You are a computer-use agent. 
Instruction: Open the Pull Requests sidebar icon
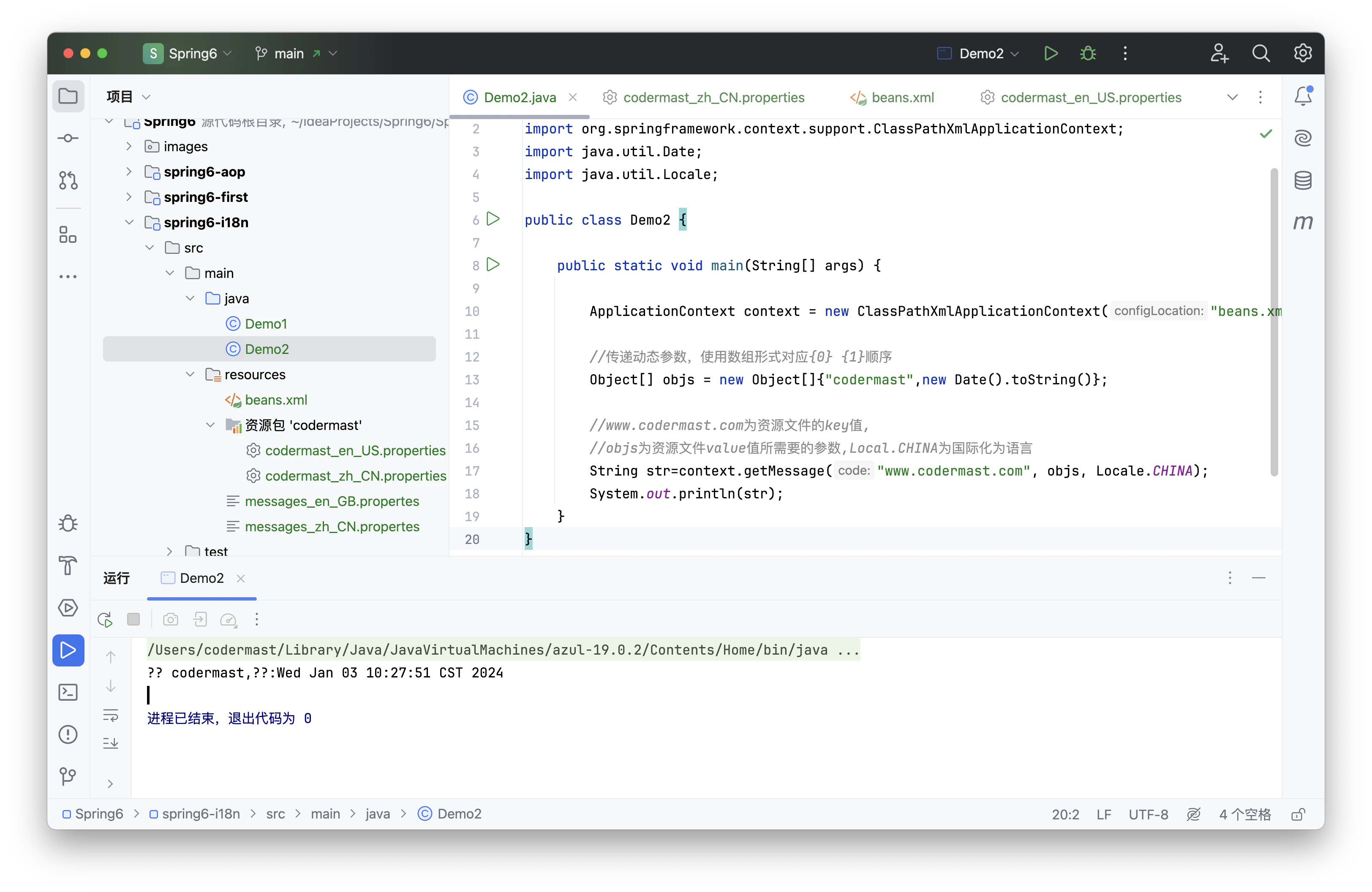click(68, 180)
